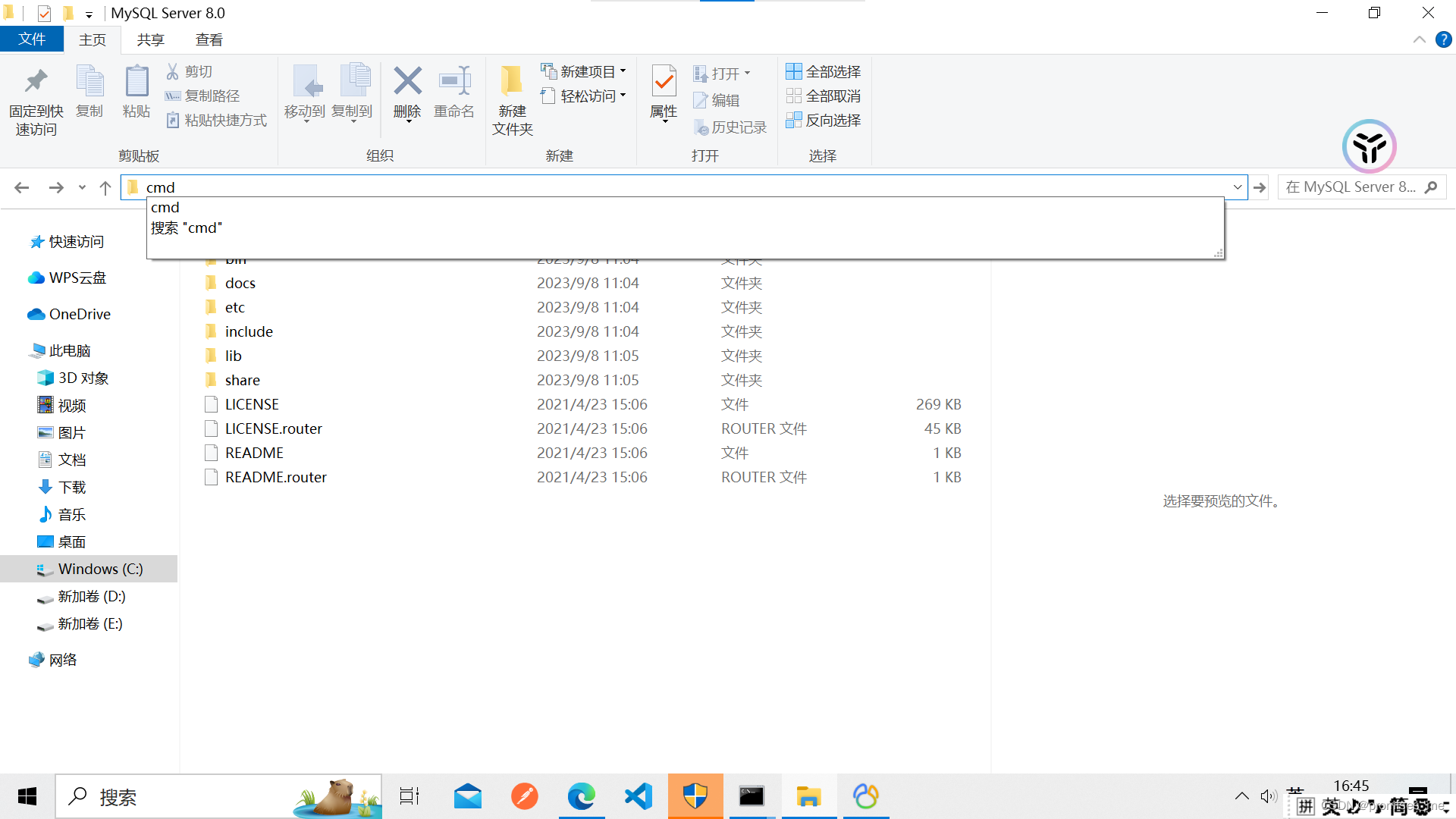Click the New folder (新建文件夹) icon

click(512, 82)
